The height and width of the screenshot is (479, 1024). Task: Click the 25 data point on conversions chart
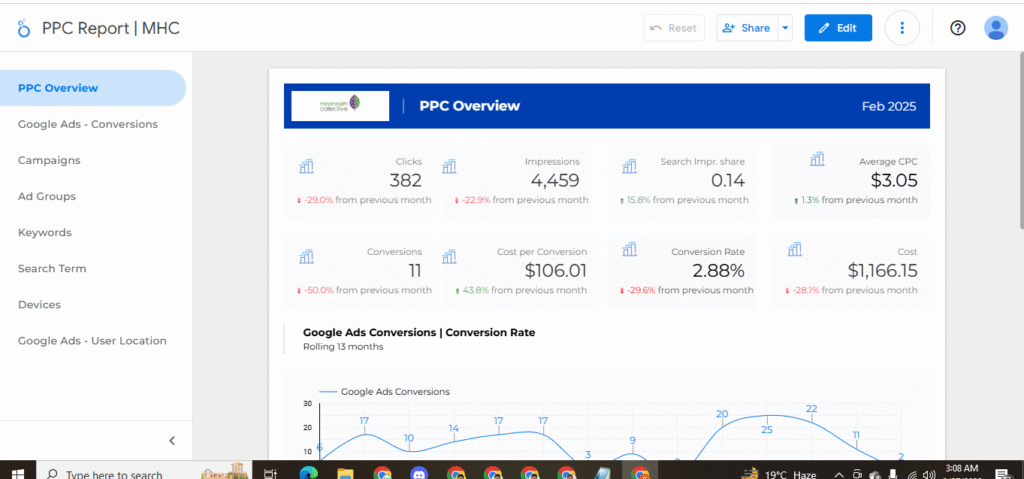tap(767, 416)
